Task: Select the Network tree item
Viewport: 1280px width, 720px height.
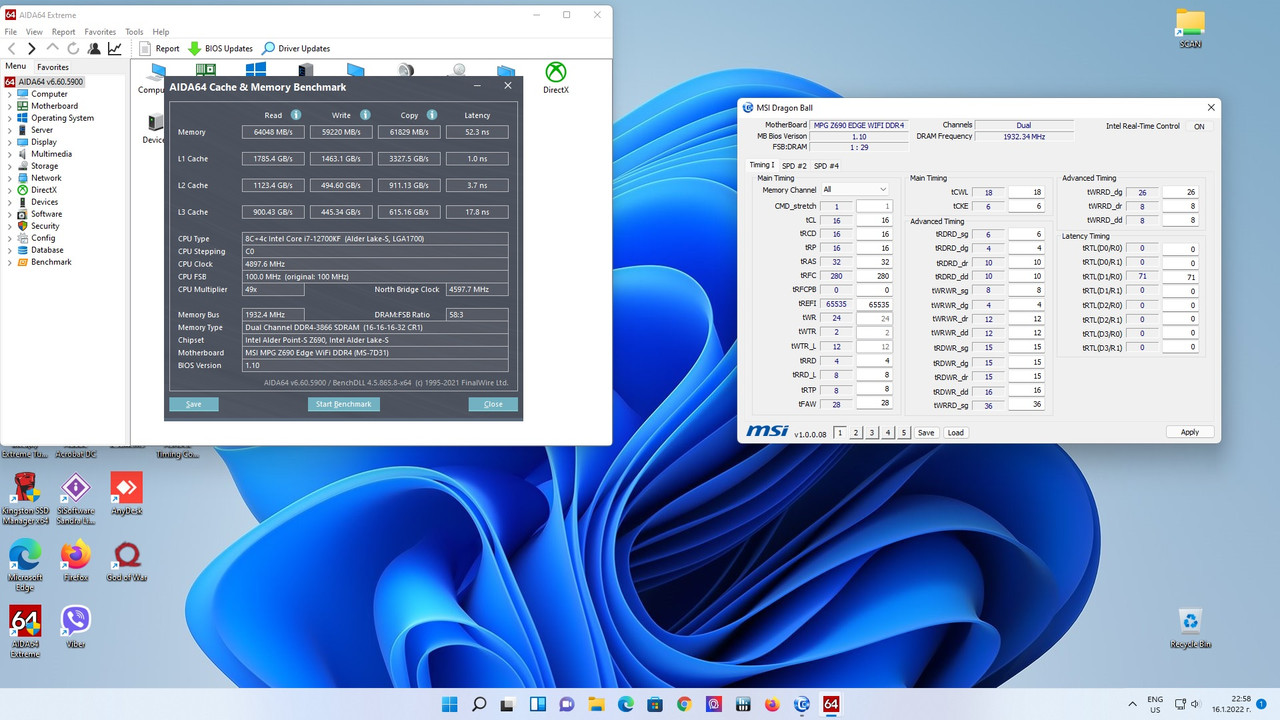Action: (46, 178)
